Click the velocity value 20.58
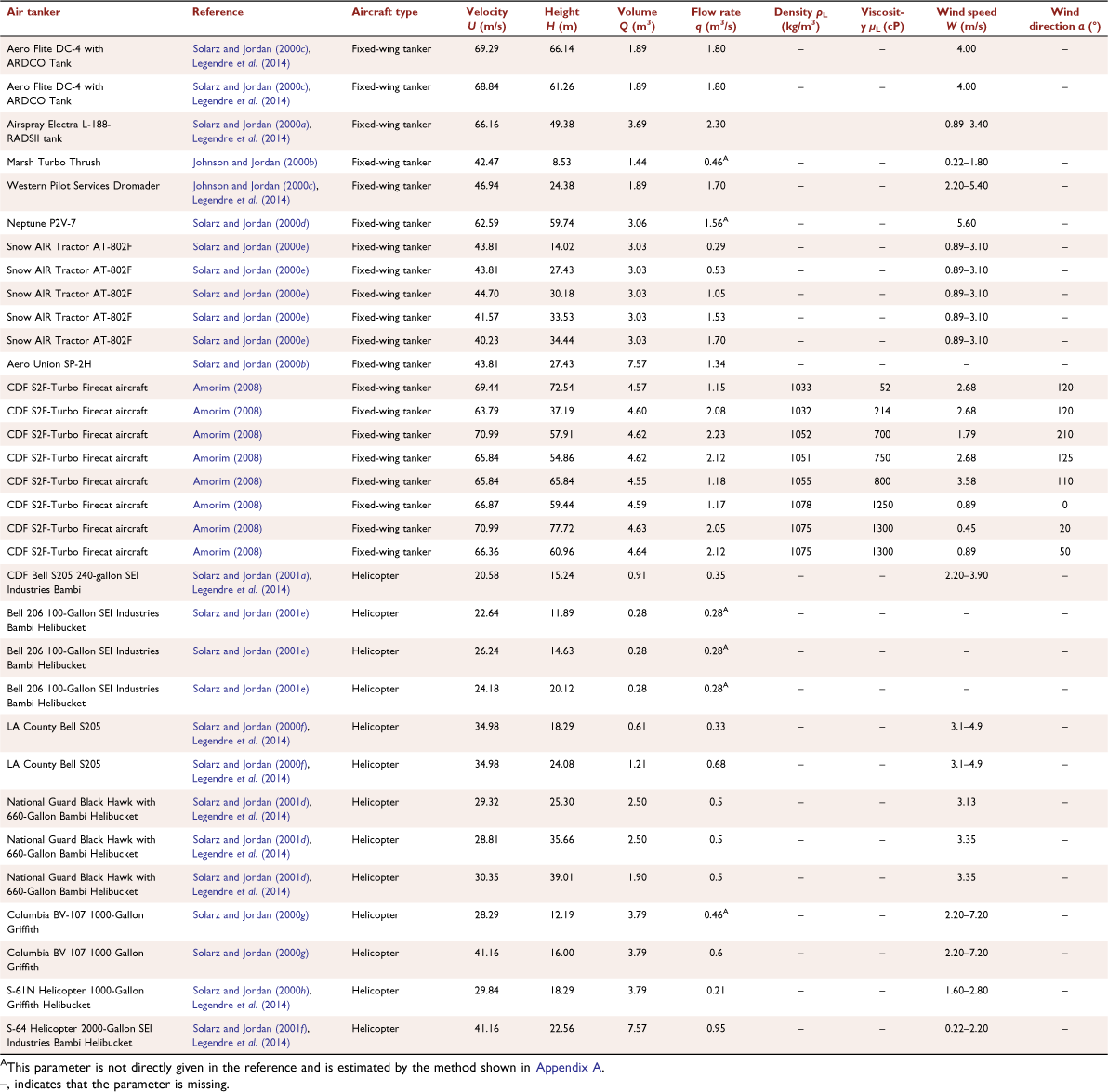1108x1092 pixels. (x=487, y=575)
